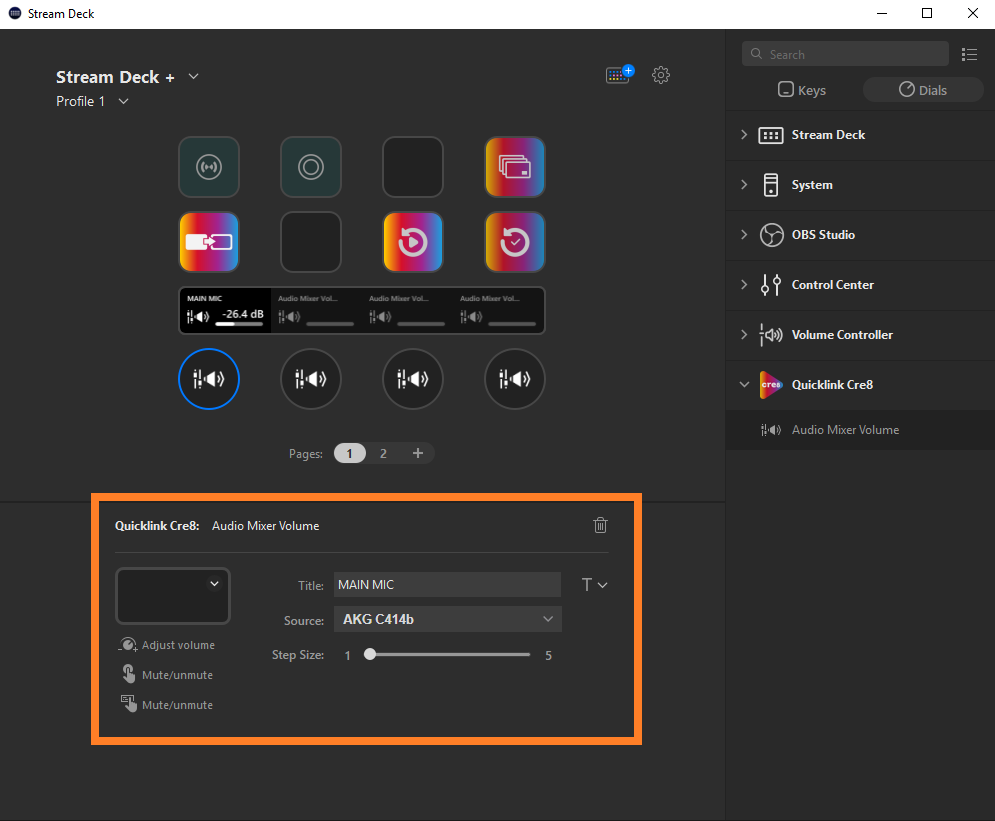Screen dimensions: 995x821
Task: Select the top-right colorful scenes key
Action: pyautogui.click(x=515, y=167)
